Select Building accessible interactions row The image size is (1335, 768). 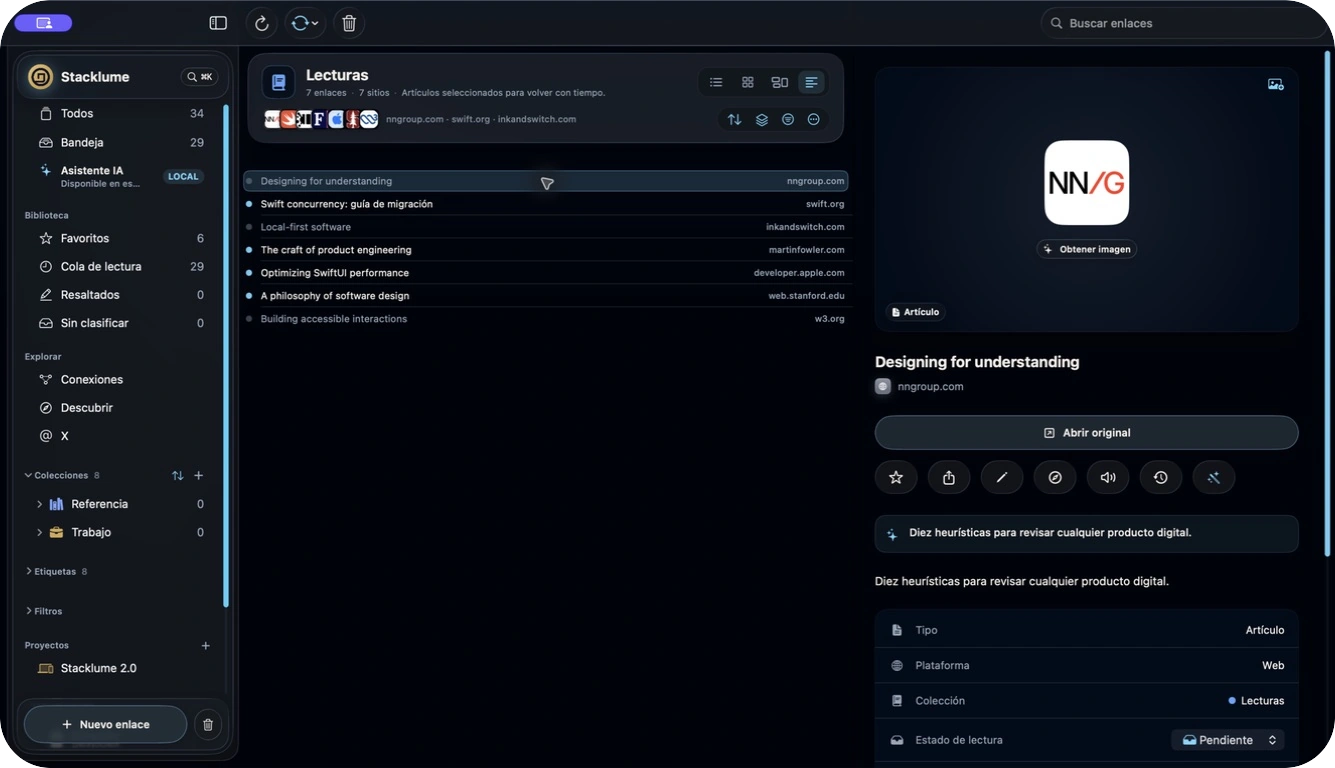tap(546, 319)
